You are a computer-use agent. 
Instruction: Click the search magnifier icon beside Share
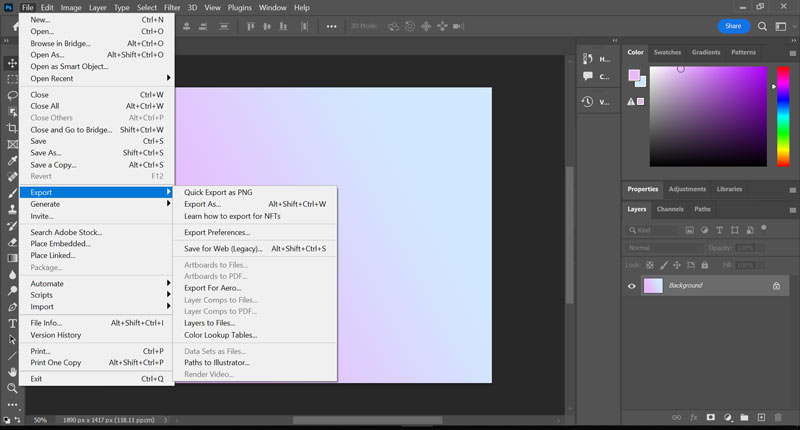(761, 26)
